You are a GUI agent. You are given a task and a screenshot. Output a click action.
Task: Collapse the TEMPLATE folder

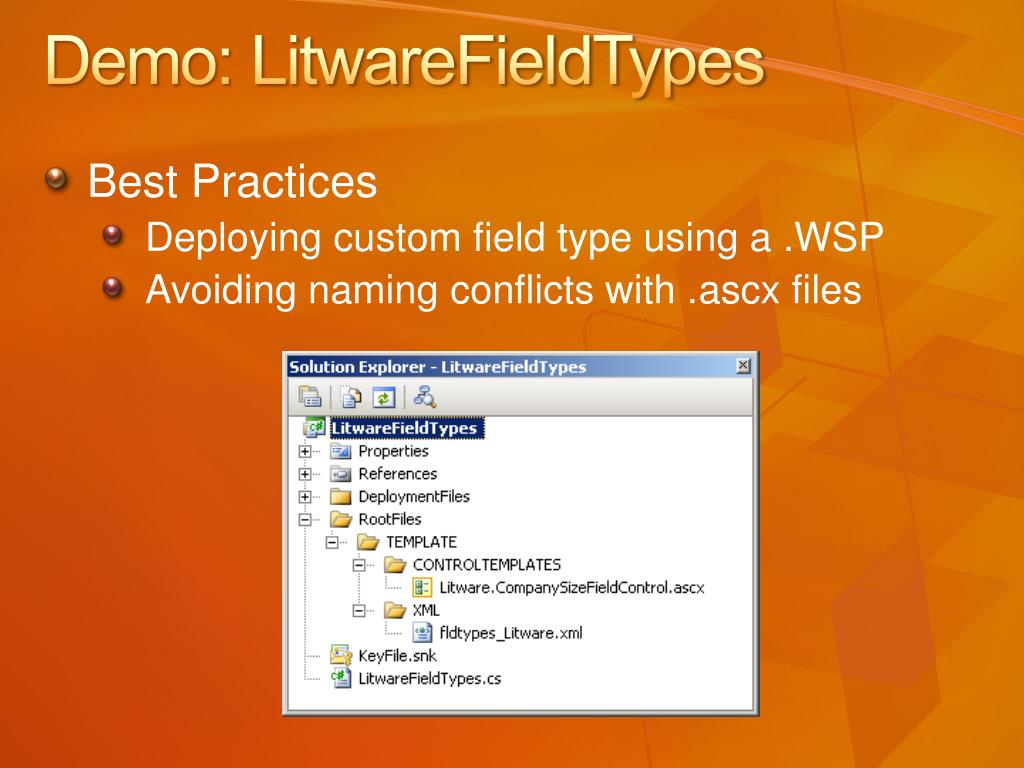(x=332, y=542)
